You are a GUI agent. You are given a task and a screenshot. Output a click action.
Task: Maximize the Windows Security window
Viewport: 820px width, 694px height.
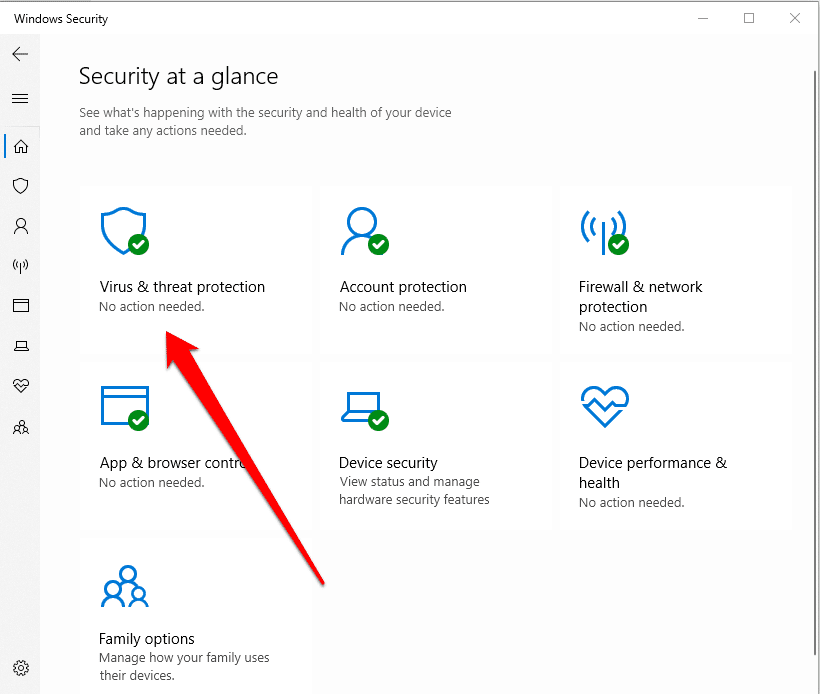749,18
